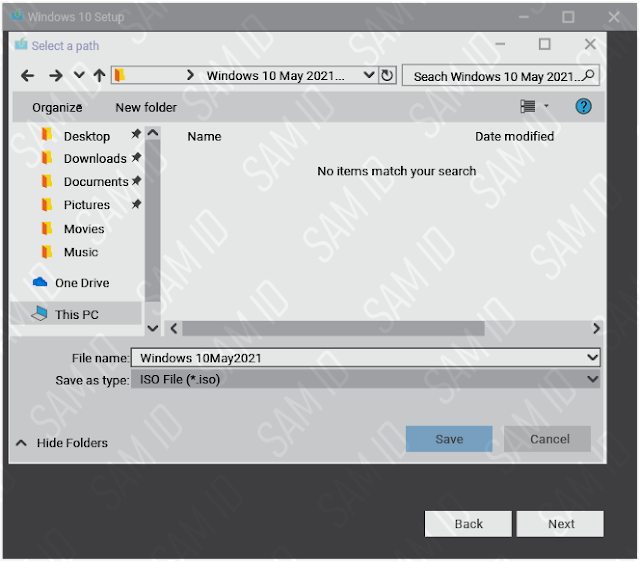The image size is (640, 562).
Task: Open the Organize menu
Action: pos(57,107)
